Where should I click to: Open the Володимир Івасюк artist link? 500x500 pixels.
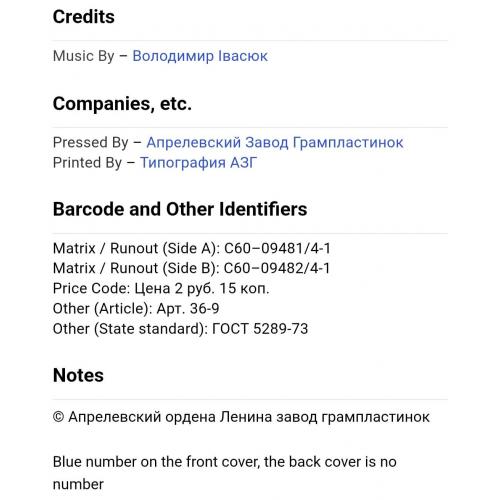(x=200, y=56)
